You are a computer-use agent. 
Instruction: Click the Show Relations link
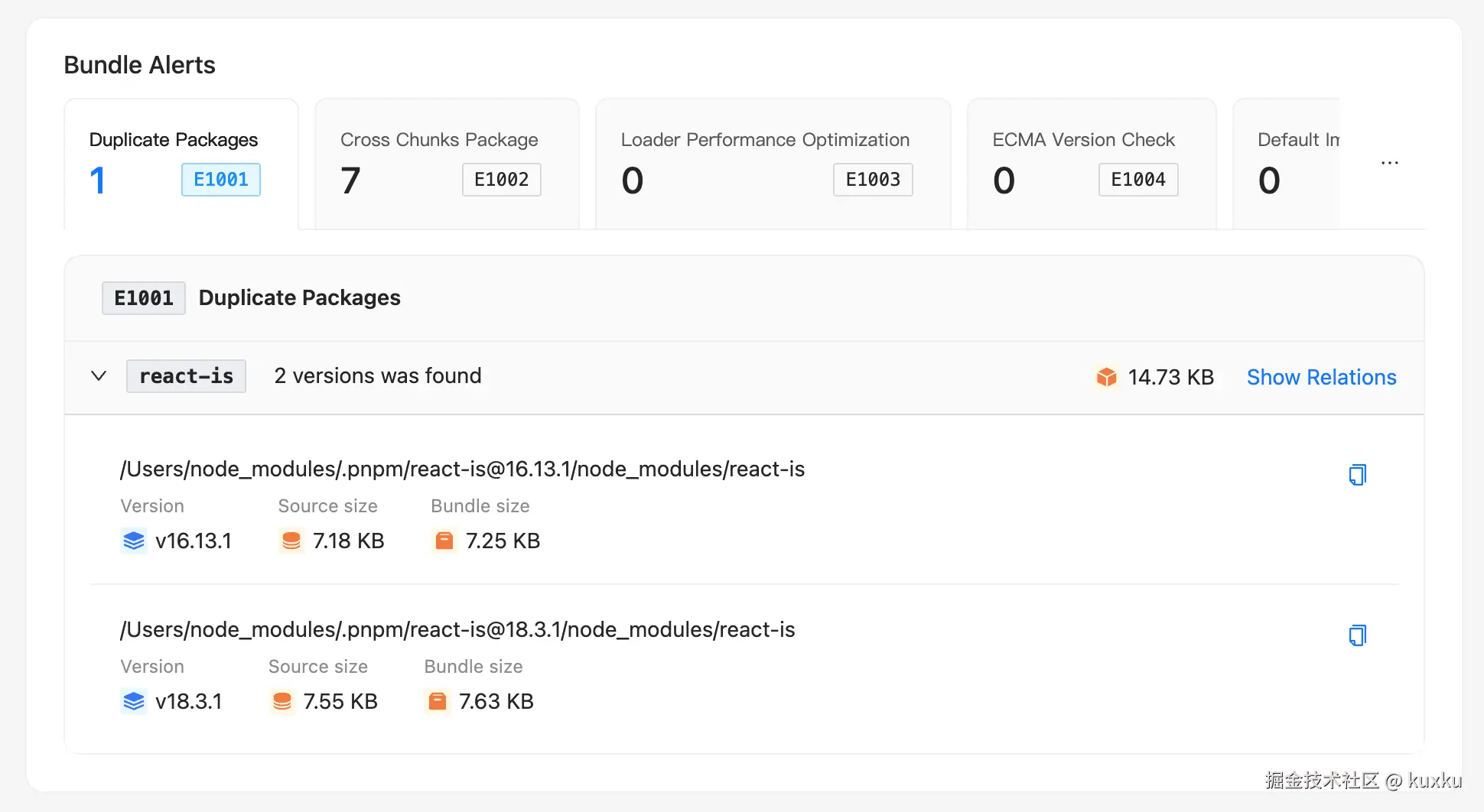click(1321, 377)
